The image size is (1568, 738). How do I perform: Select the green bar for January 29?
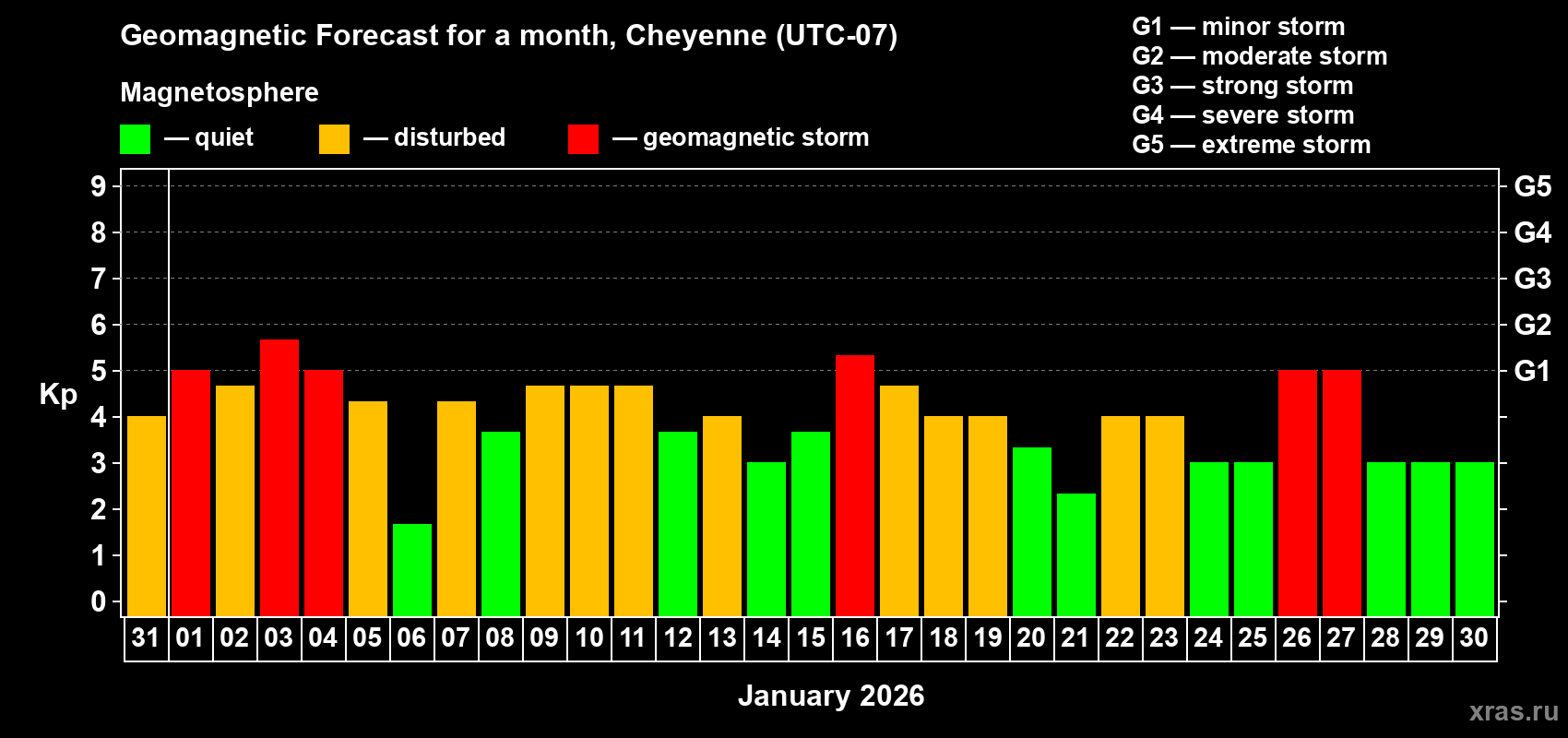click(x=1431, y=539)
